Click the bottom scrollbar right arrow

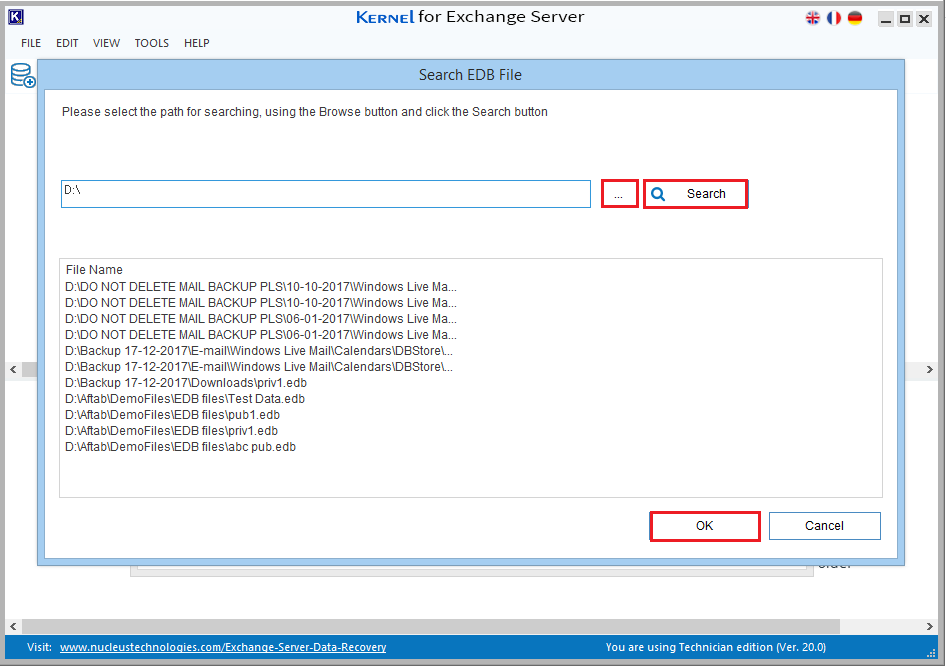pos(930,626)
